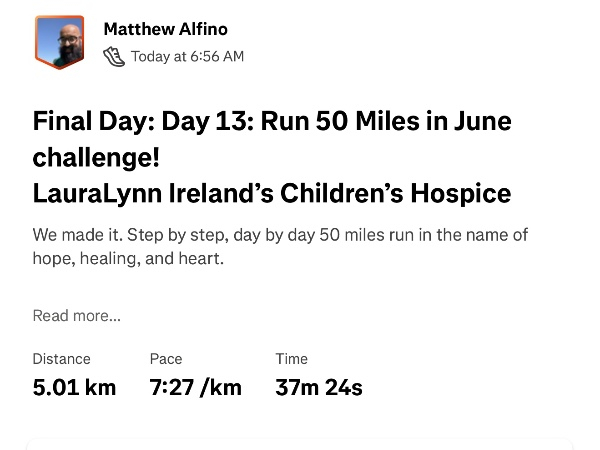The width and height of the screenshot is (600, 450).
Task: Select the Pace label
Action: pos(166,359)
